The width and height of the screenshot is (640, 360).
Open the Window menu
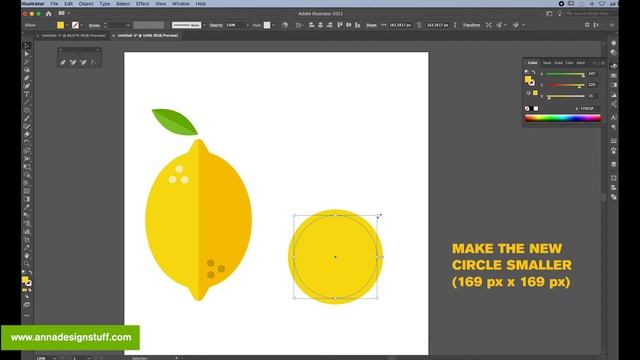[x=180, y=4]
